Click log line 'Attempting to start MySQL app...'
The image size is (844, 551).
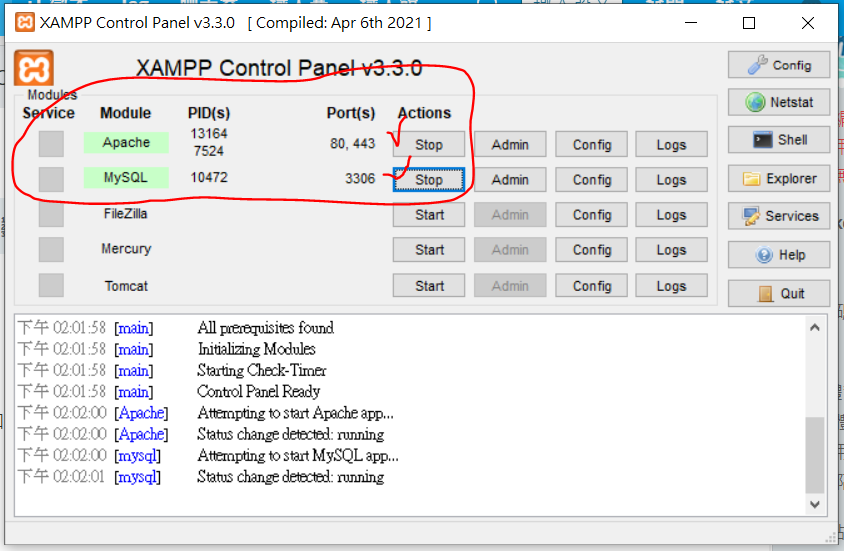(x=298, y=455)
